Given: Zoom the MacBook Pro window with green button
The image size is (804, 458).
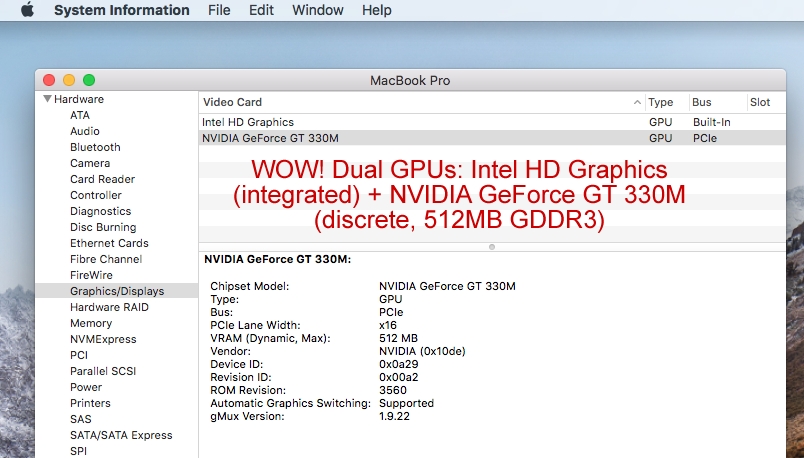Looking at the screenshot, I should point(89,80).
